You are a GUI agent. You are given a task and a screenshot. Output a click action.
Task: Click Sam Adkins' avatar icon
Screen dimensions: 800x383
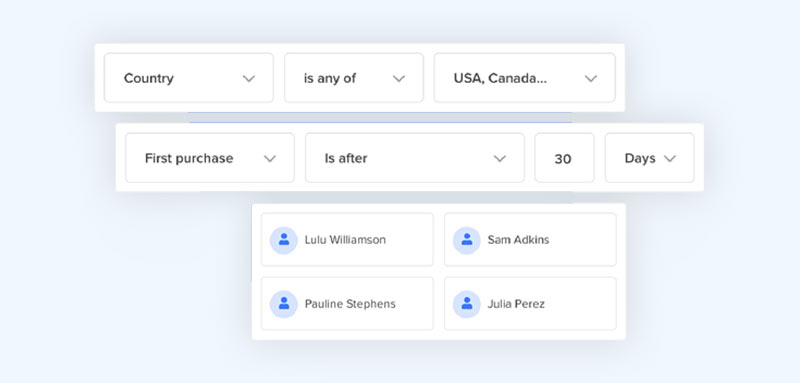[467, 240]
